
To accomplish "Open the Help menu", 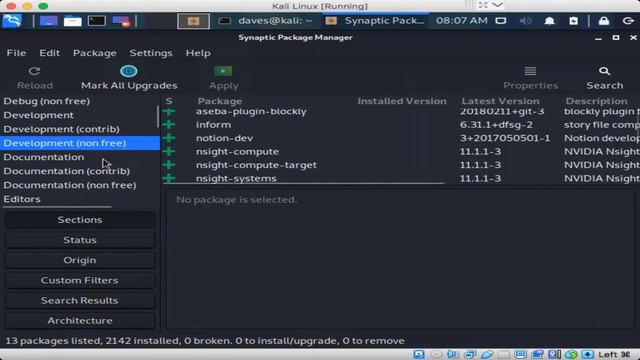I will (x=198, y=53).
